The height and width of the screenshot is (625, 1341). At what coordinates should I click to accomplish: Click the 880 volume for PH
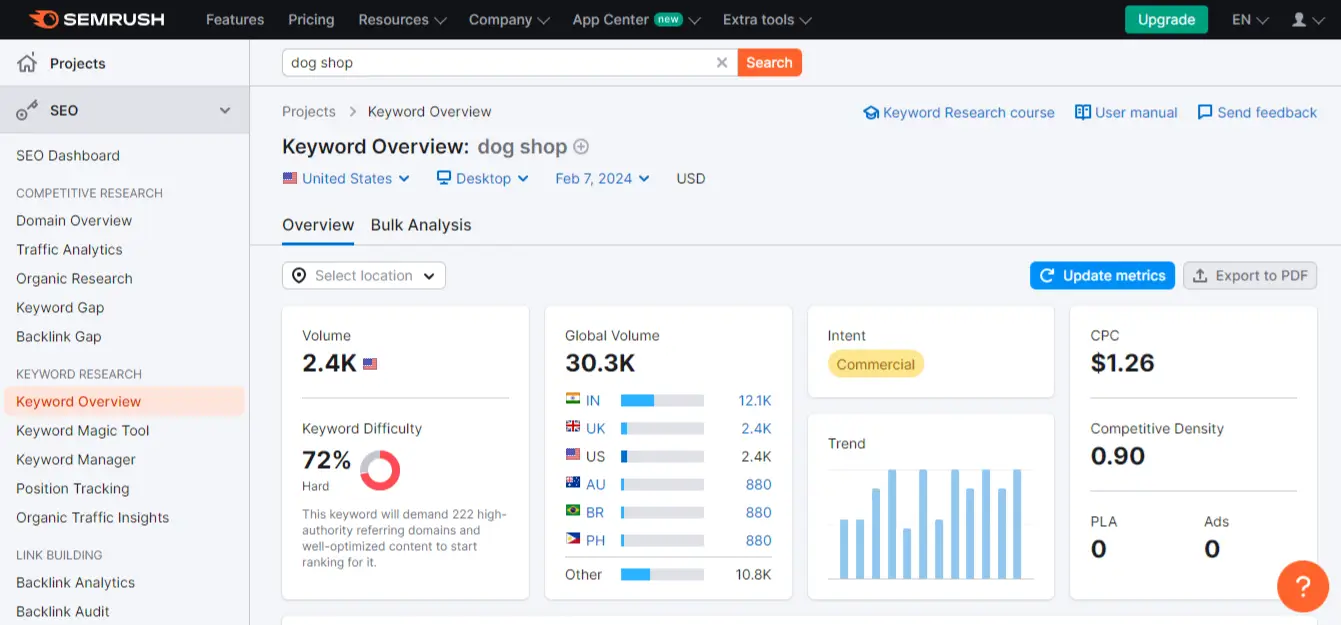[759, 540]
